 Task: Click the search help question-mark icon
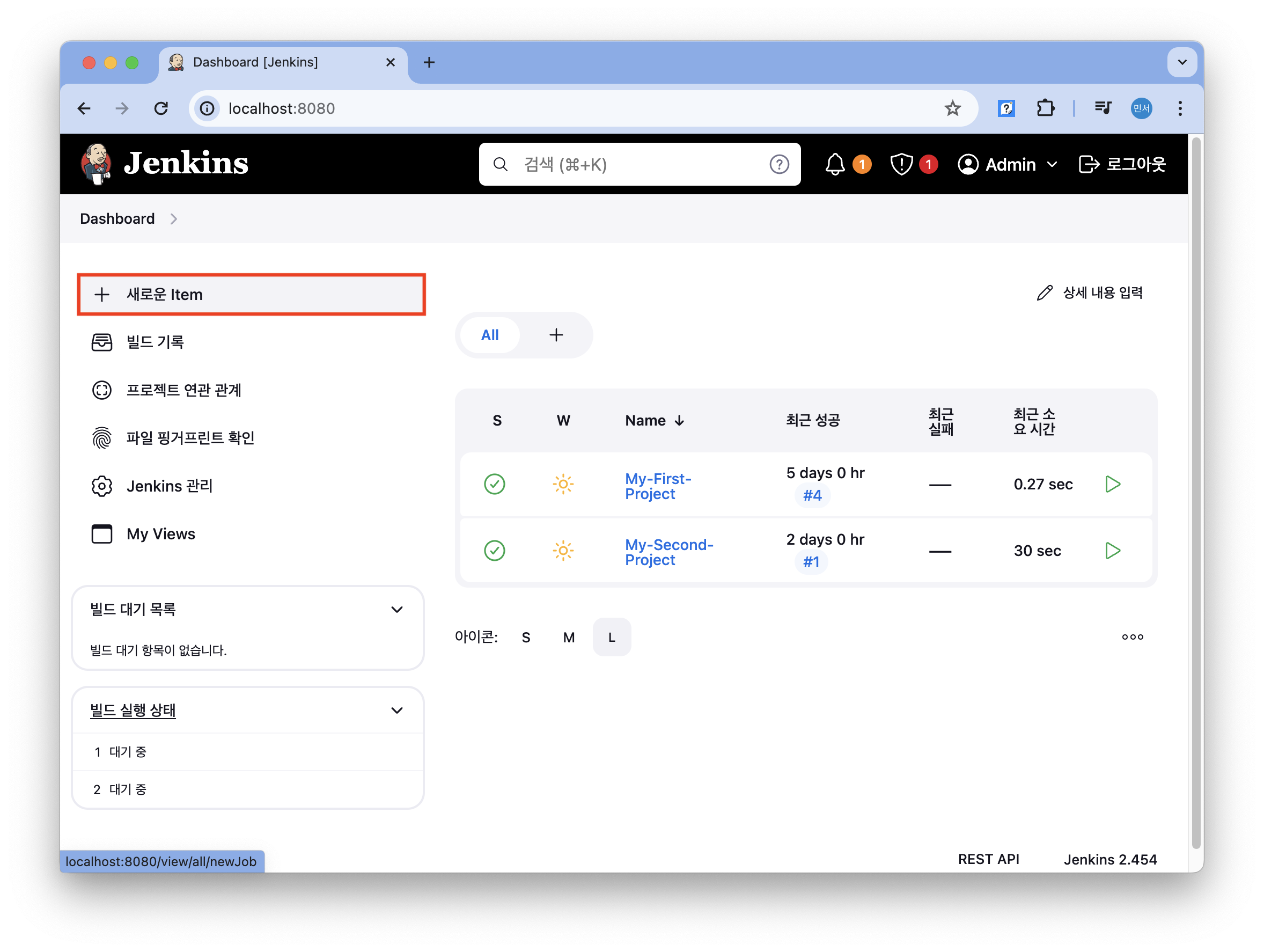779,165
